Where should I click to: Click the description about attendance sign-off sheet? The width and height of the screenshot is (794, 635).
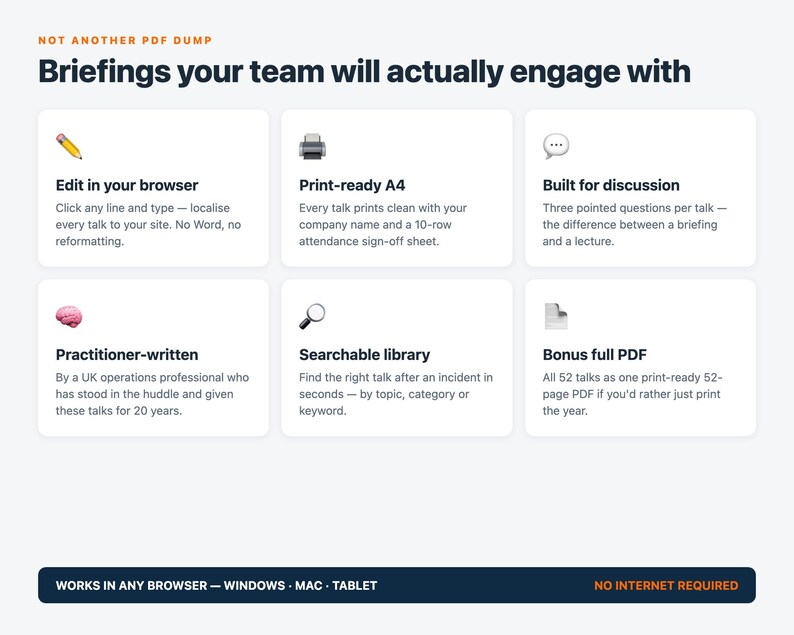tap(383, 224)
